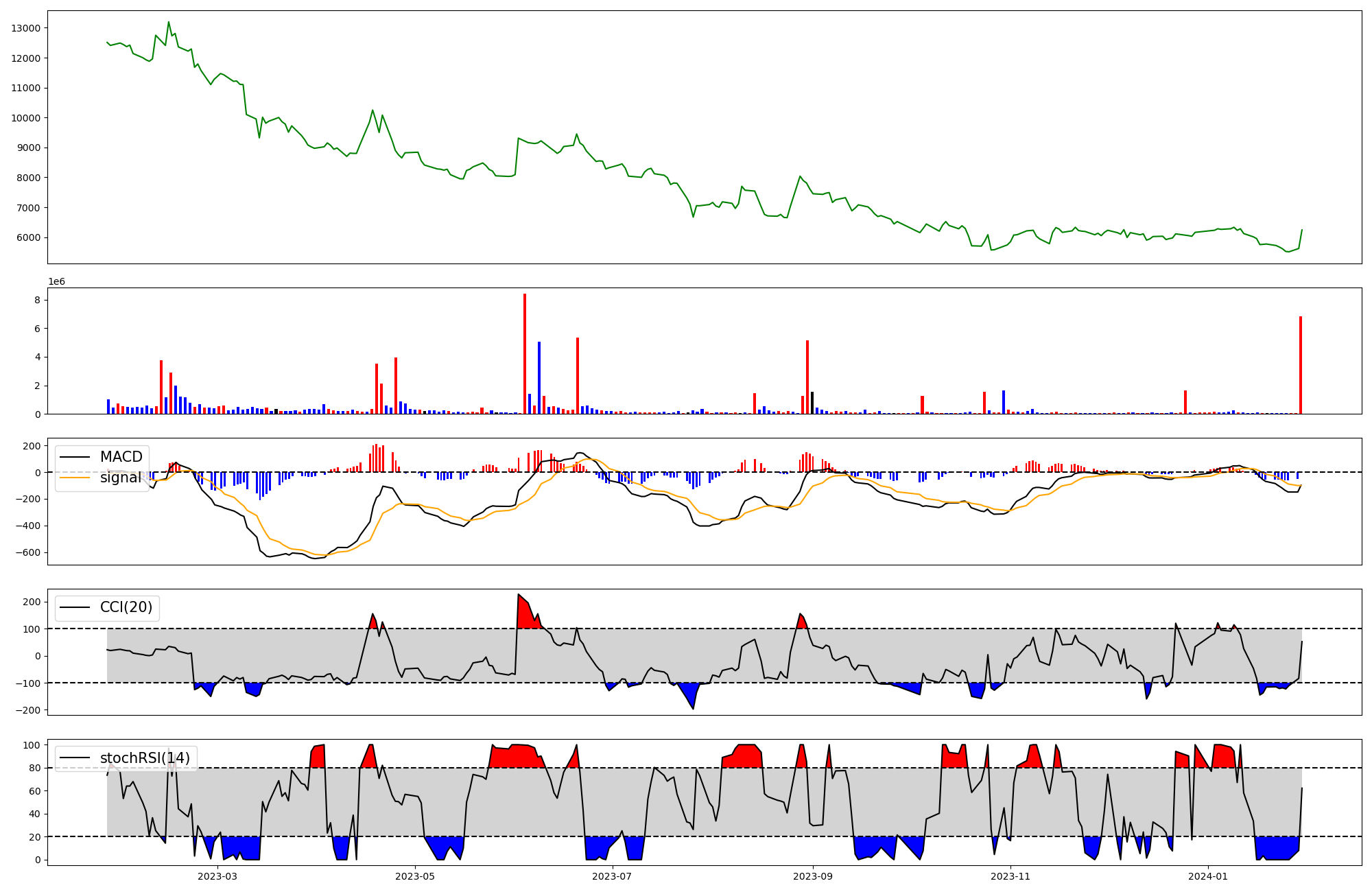Click the price peak near 13000
1372x892 pixels.
[x=169, y=23]
